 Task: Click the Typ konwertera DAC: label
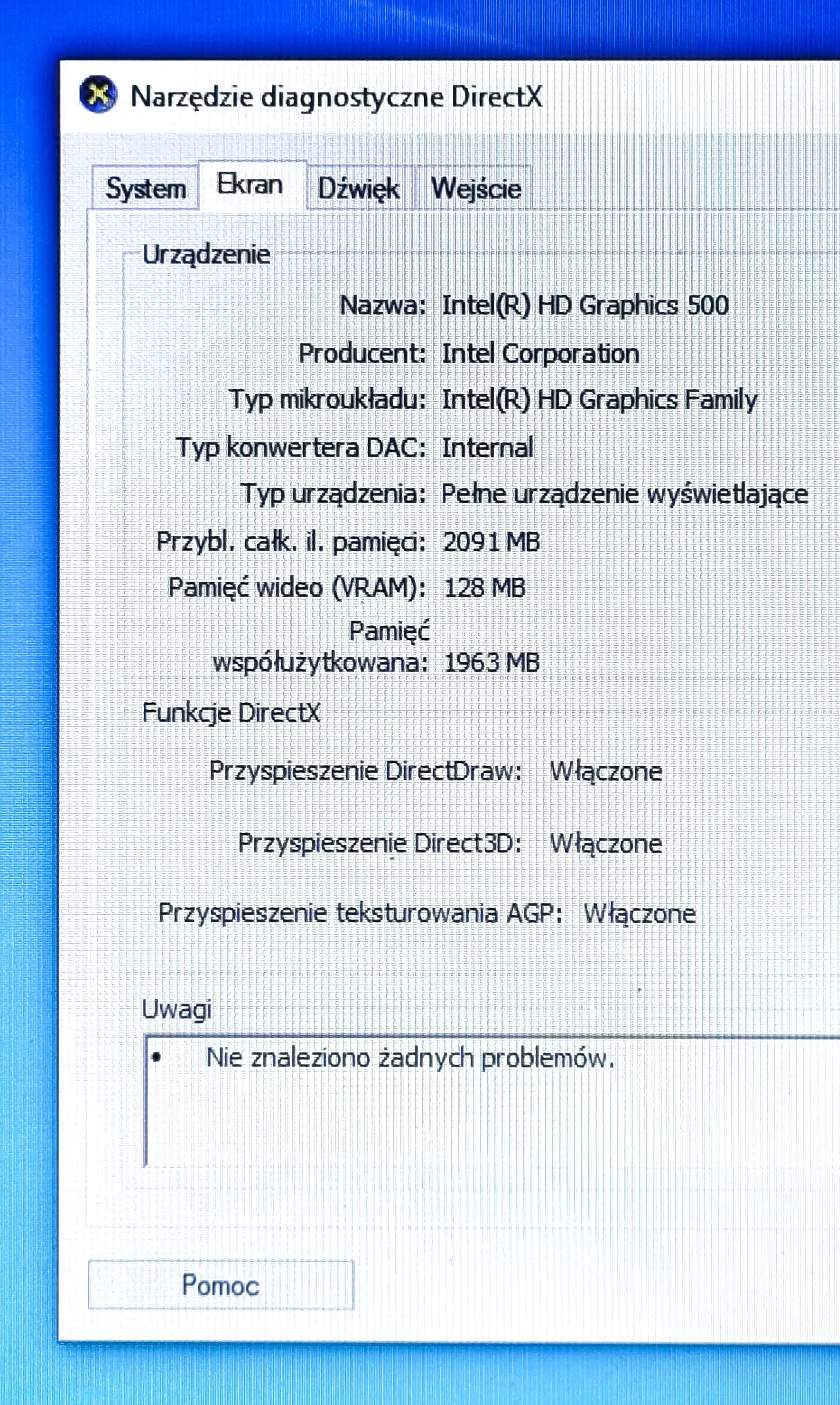[301, 448]
